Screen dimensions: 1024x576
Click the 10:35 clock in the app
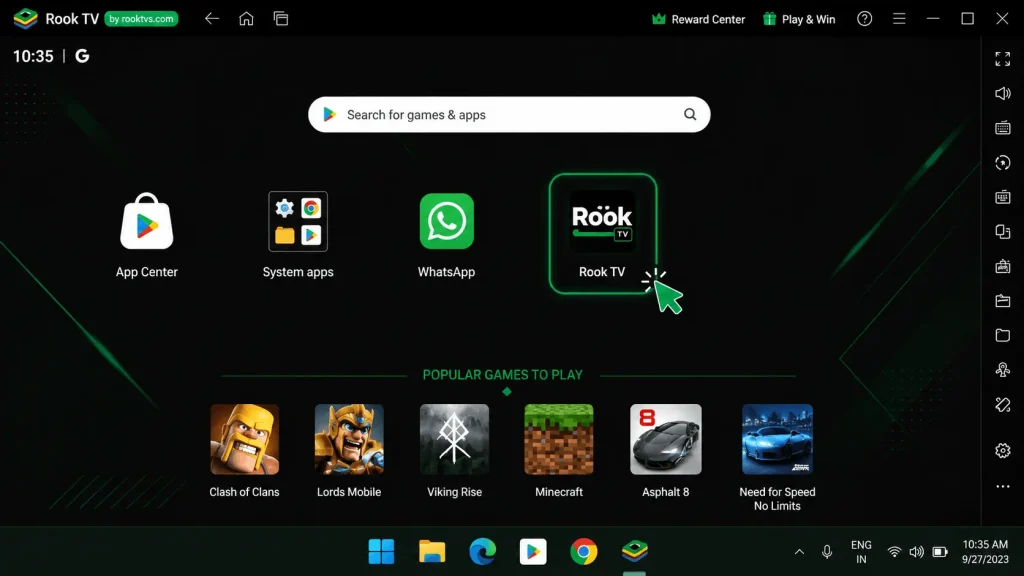(x=33, y=56)
